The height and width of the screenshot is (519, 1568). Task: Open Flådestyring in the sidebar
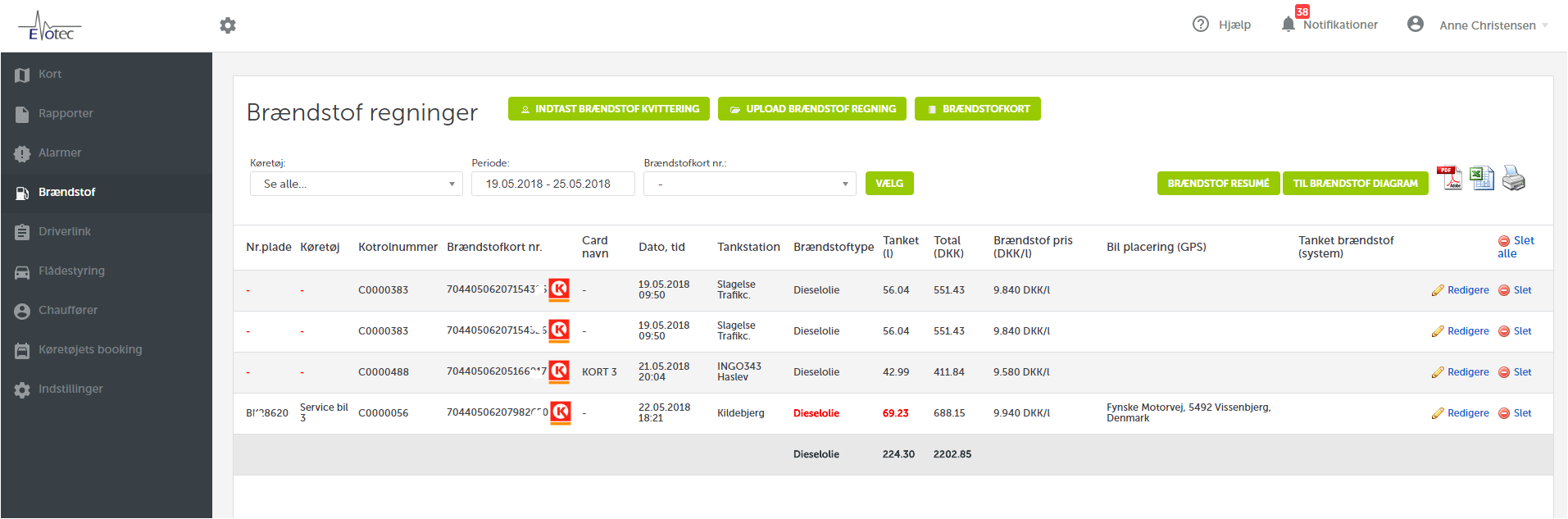107,271
